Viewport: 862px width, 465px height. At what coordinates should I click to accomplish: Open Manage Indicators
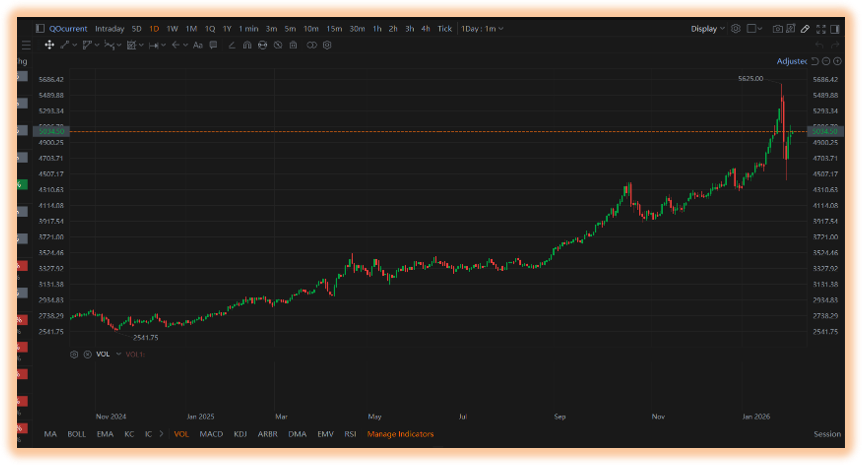coord(400,434)
